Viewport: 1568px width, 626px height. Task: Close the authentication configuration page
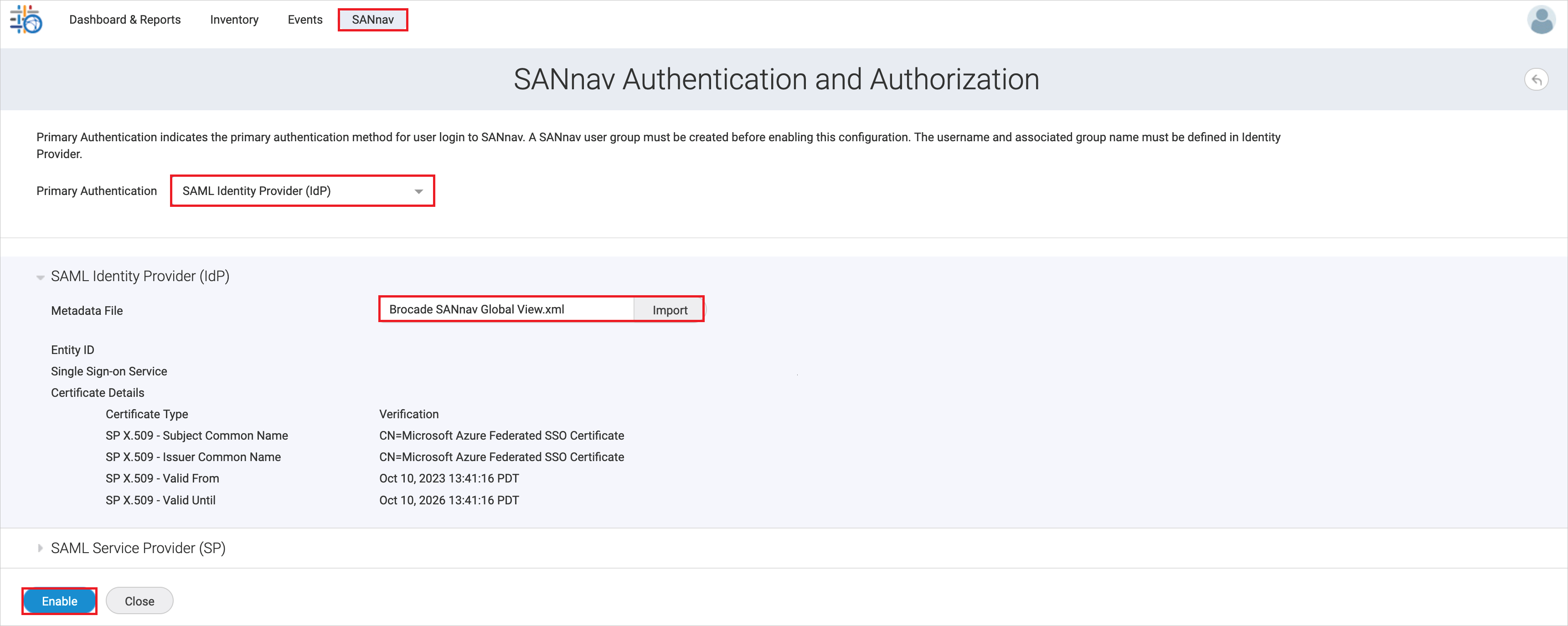click(139, 600)
